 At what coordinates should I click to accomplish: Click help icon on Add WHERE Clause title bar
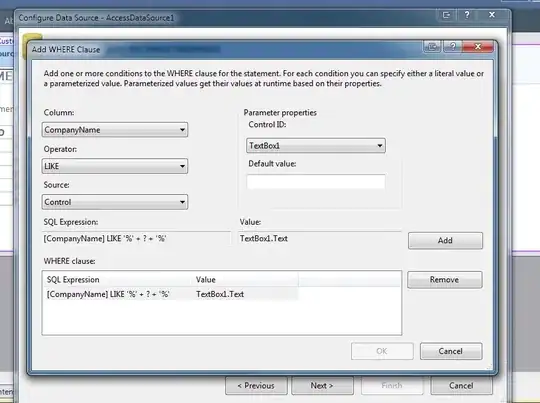click(453, 46)
